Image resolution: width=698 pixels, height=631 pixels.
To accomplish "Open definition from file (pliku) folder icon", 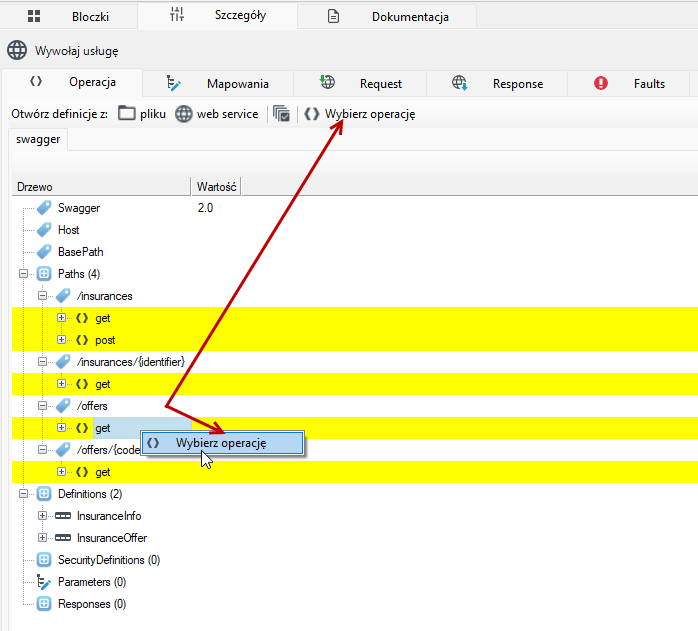I will point(126,114).
